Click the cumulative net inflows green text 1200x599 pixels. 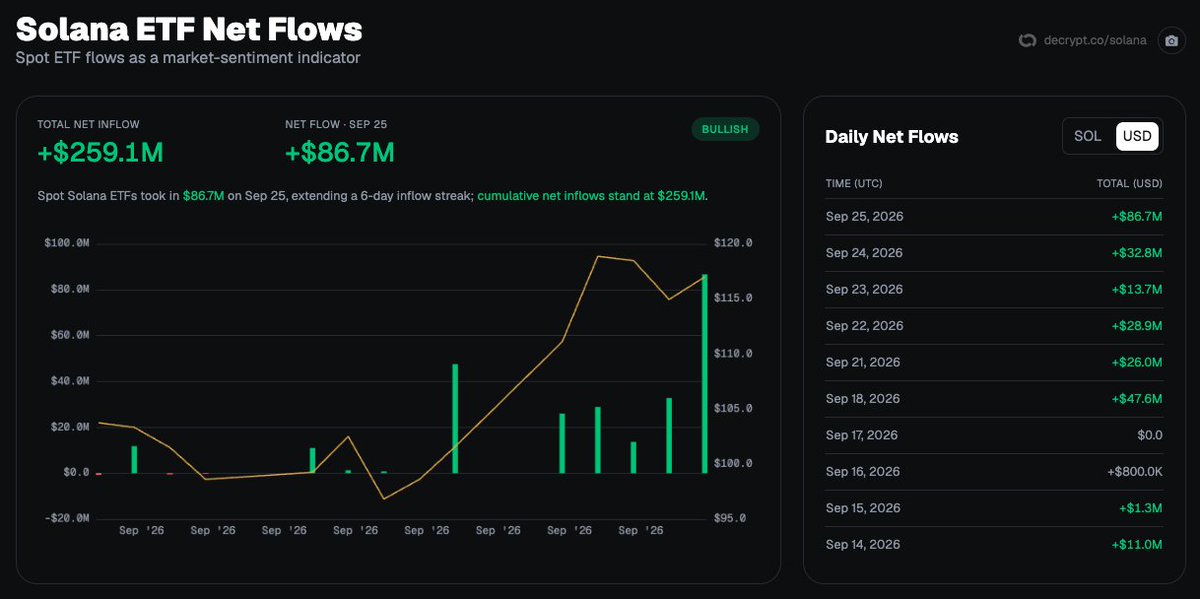coord(592,196)
